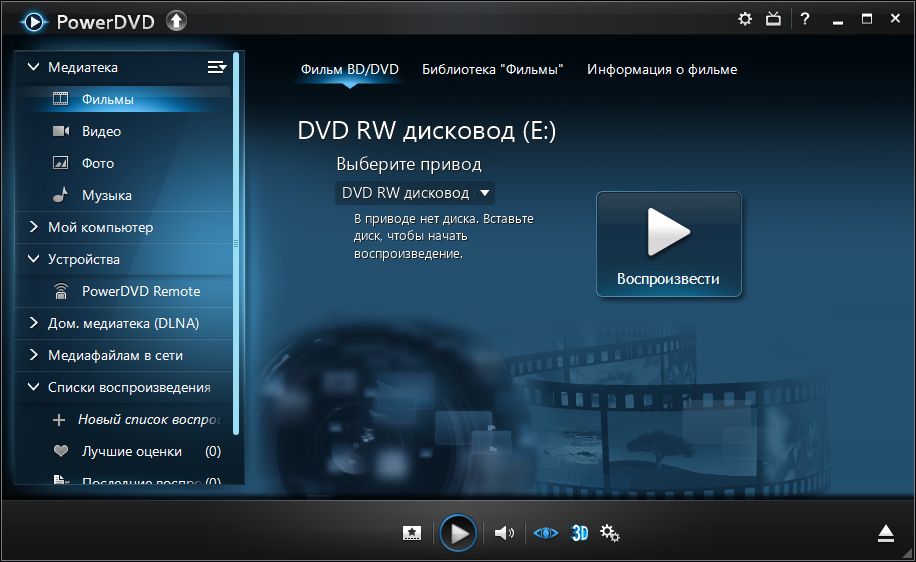Open DVD RW дисковод drive dropdown
Viewport: 916px width, 562px height.
(415, 193)
